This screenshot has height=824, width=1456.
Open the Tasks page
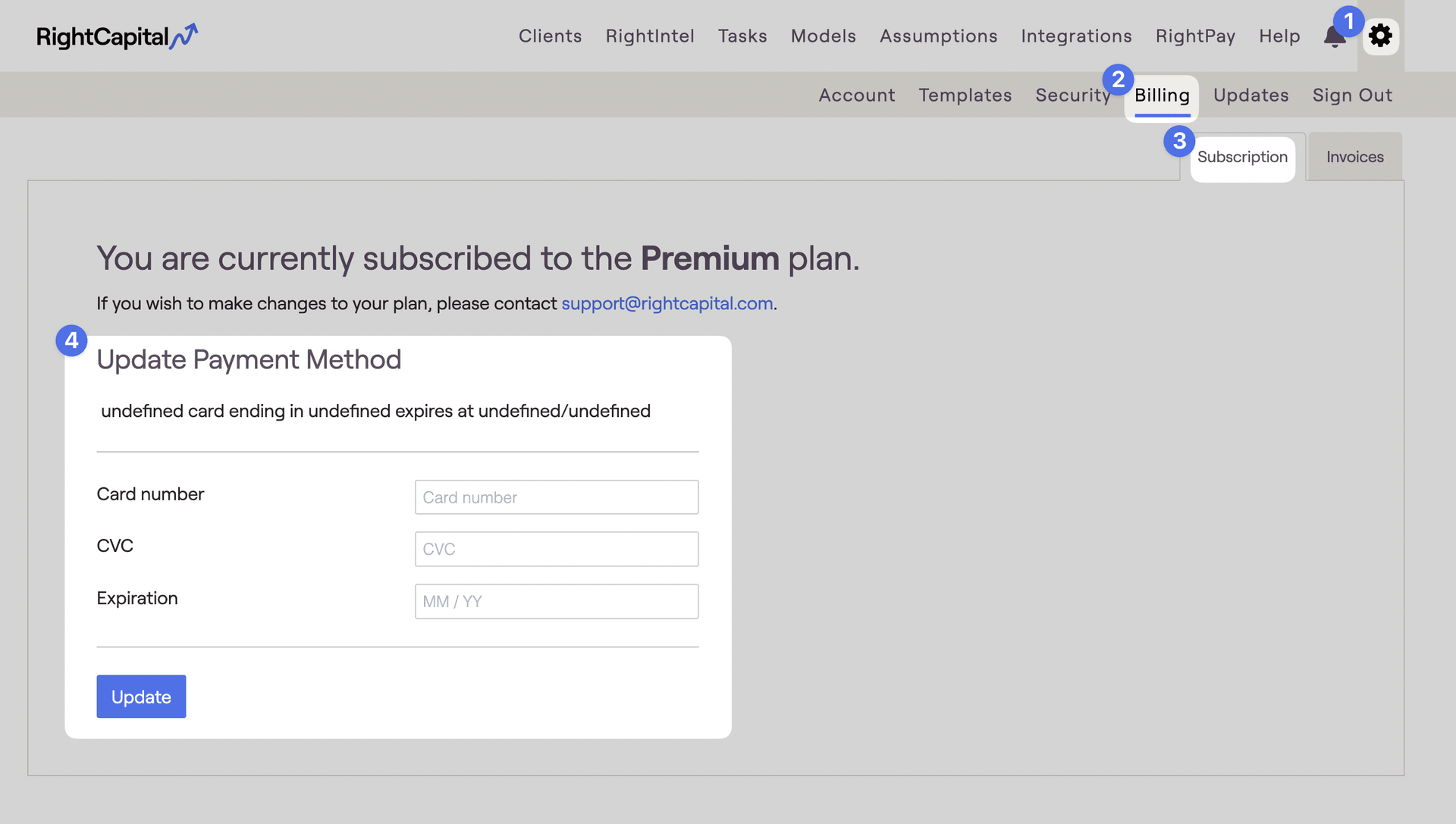pyautogui.click(x=742, y=36)
